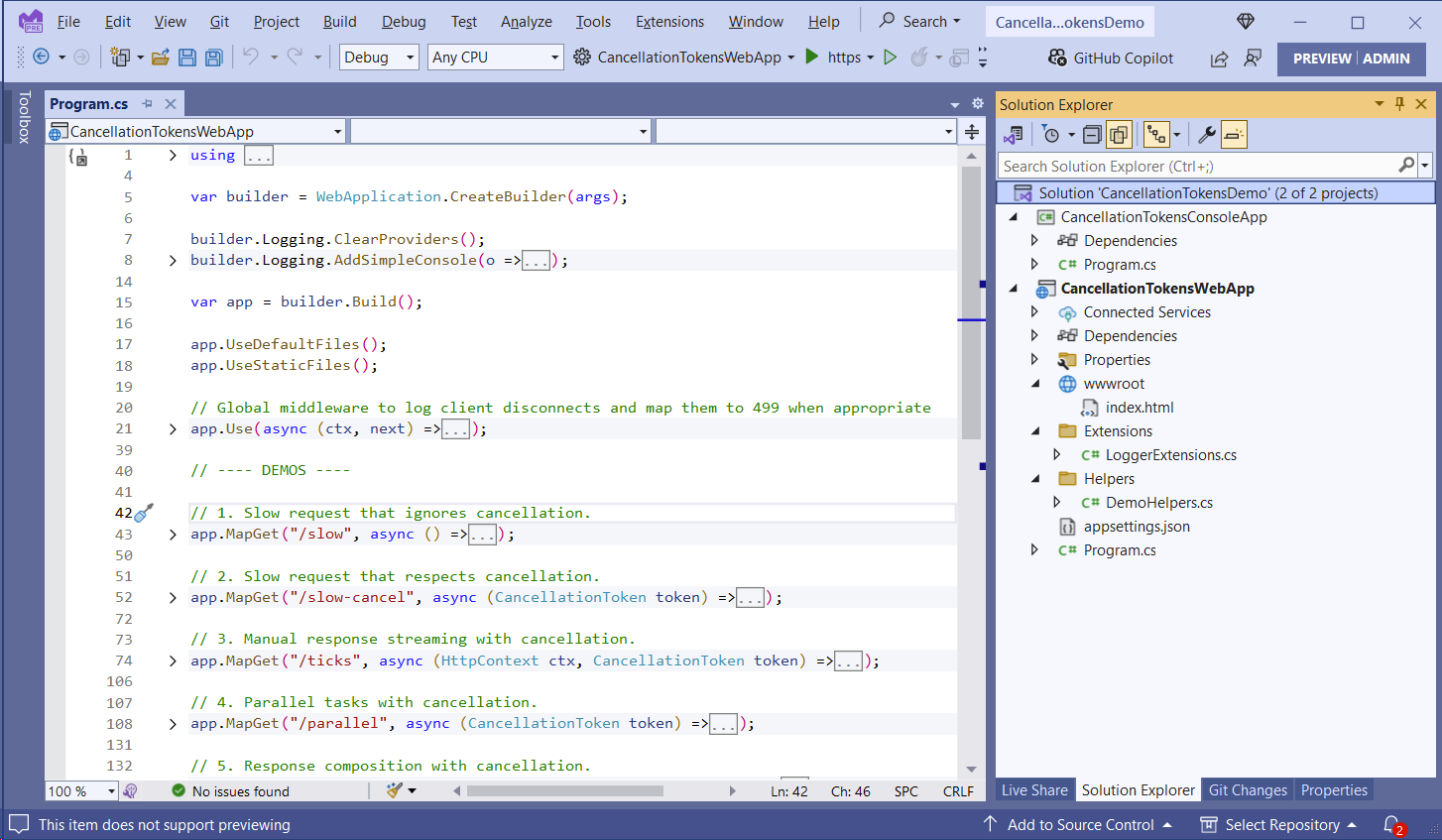1442x840 pixels.
Task: Click the Save All icon in the toolbar
Action: tap(213, 58)
